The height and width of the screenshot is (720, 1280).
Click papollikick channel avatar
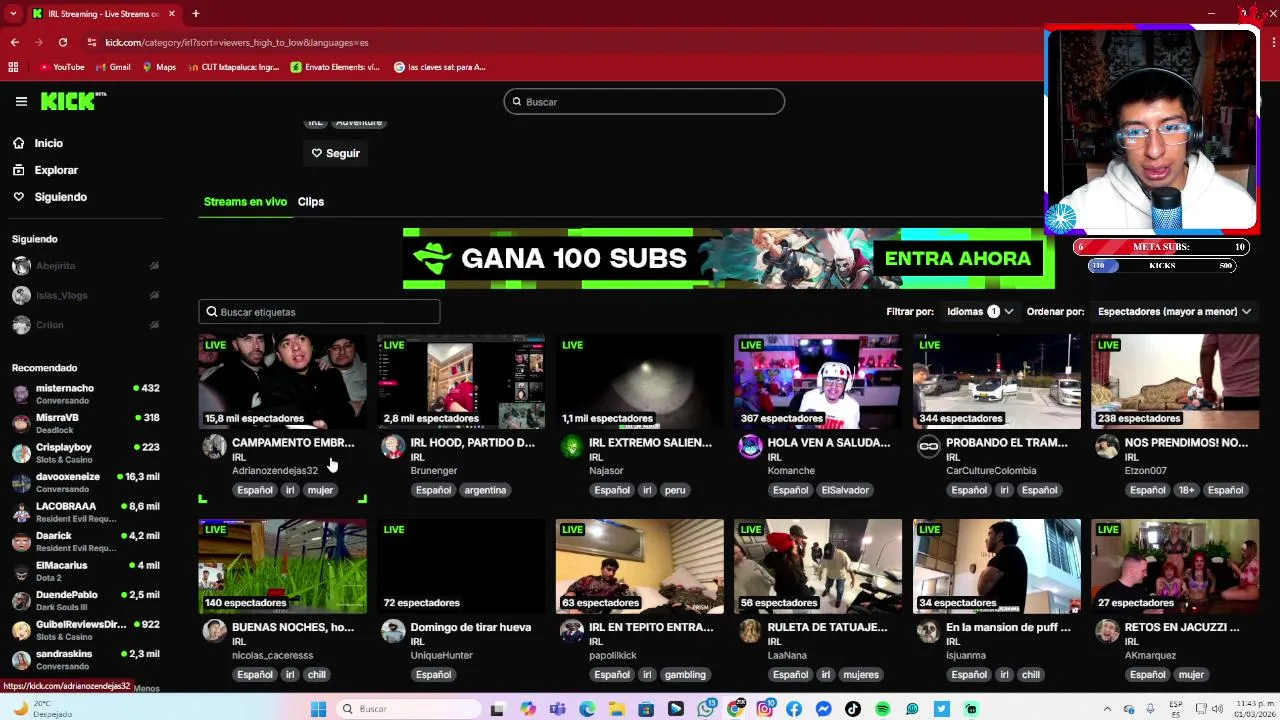point(571,631)
